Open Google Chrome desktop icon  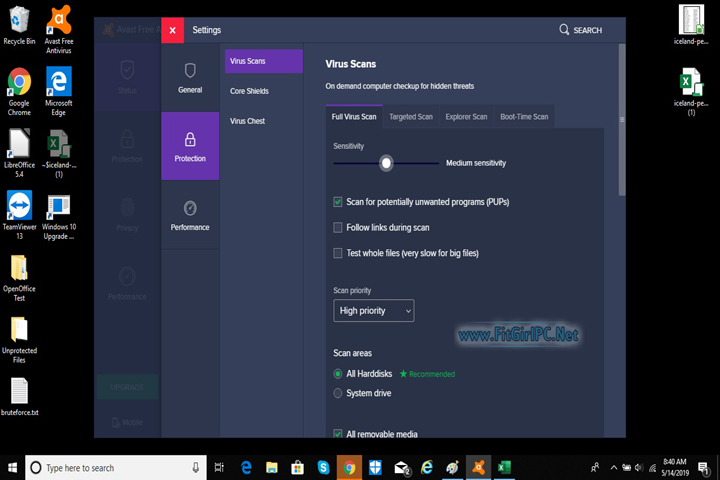click(x=19, y=82)
